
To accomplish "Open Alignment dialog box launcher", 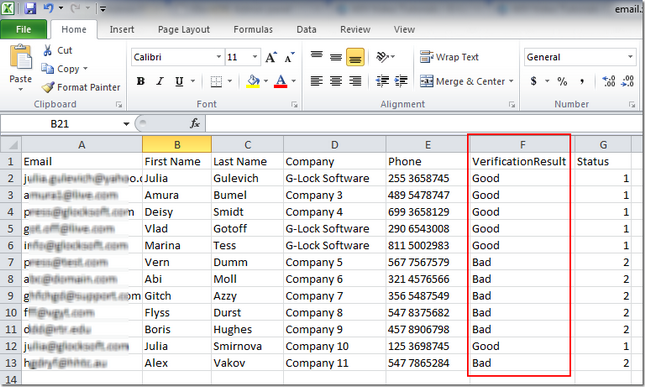I will (512, 104).
